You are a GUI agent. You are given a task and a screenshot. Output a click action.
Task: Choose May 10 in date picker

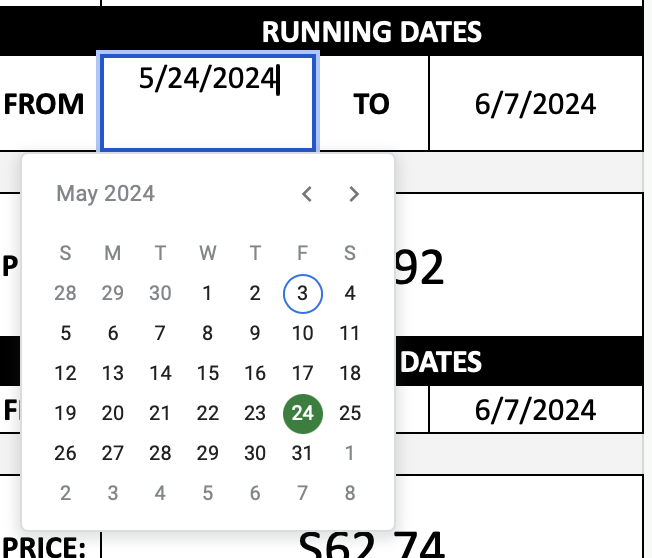pyautogui.click(x=303, y=334)
